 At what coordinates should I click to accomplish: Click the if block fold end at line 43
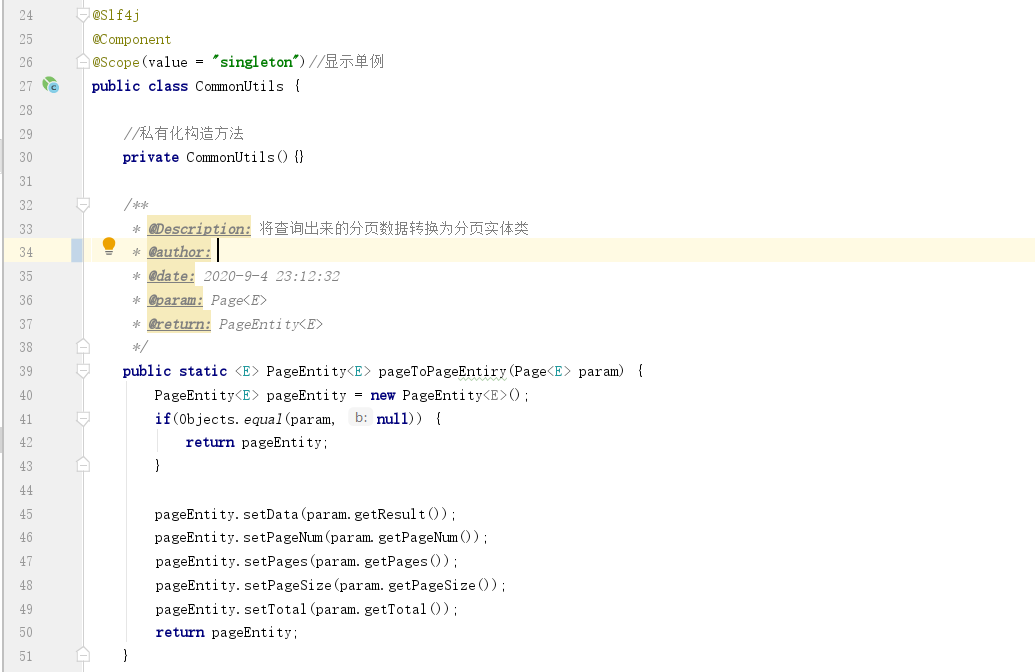click(83, 465)
